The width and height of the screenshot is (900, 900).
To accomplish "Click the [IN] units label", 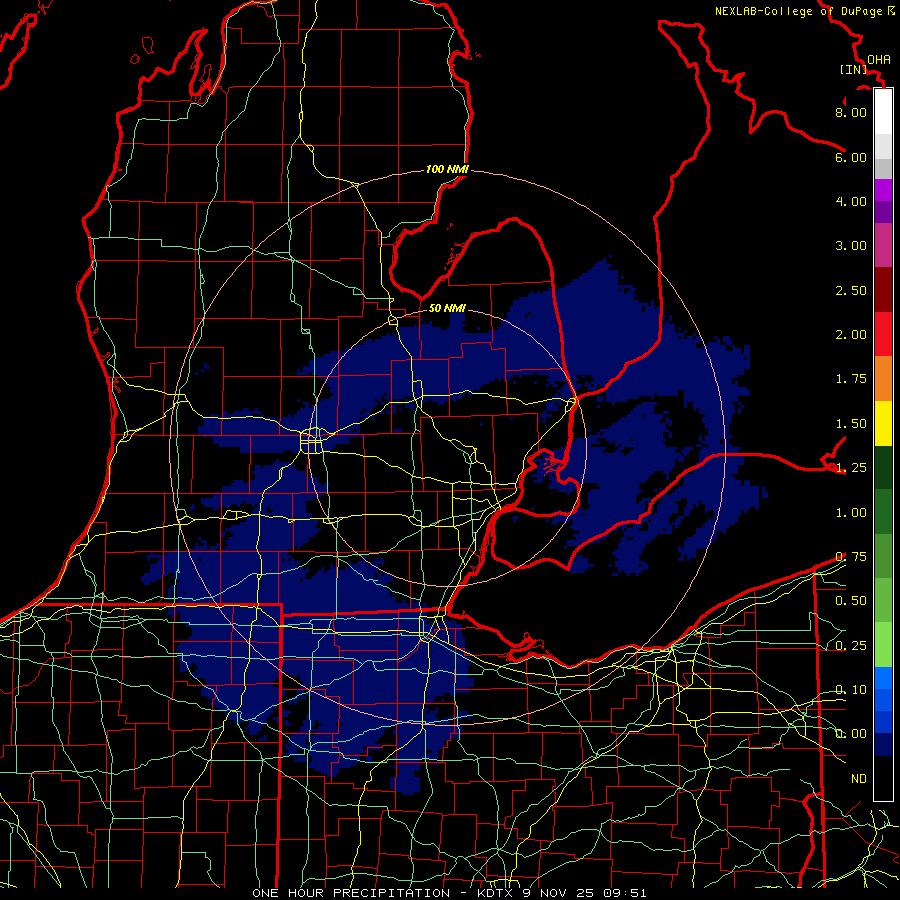I will pos(853,69).
